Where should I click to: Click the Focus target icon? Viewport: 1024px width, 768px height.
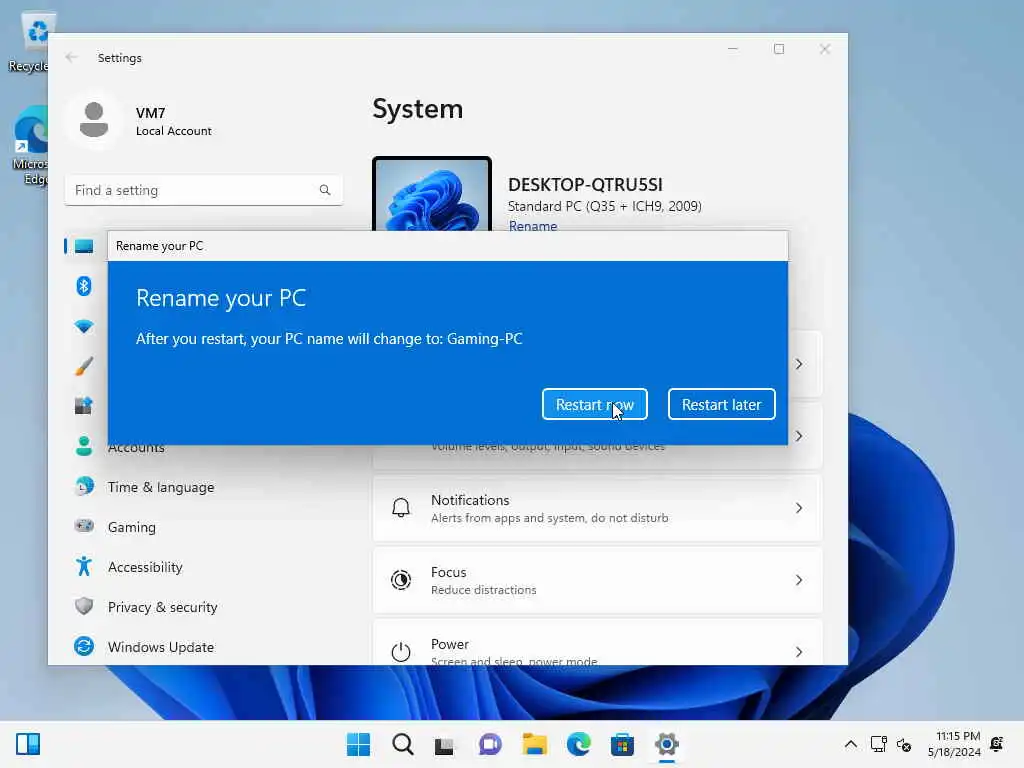click(x=400, y=580)
